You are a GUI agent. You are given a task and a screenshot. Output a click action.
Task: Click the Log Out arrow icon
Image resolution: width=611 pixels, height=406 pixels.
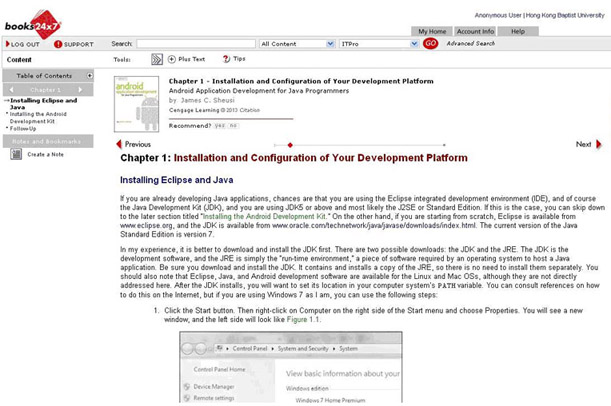coord(7,44)
